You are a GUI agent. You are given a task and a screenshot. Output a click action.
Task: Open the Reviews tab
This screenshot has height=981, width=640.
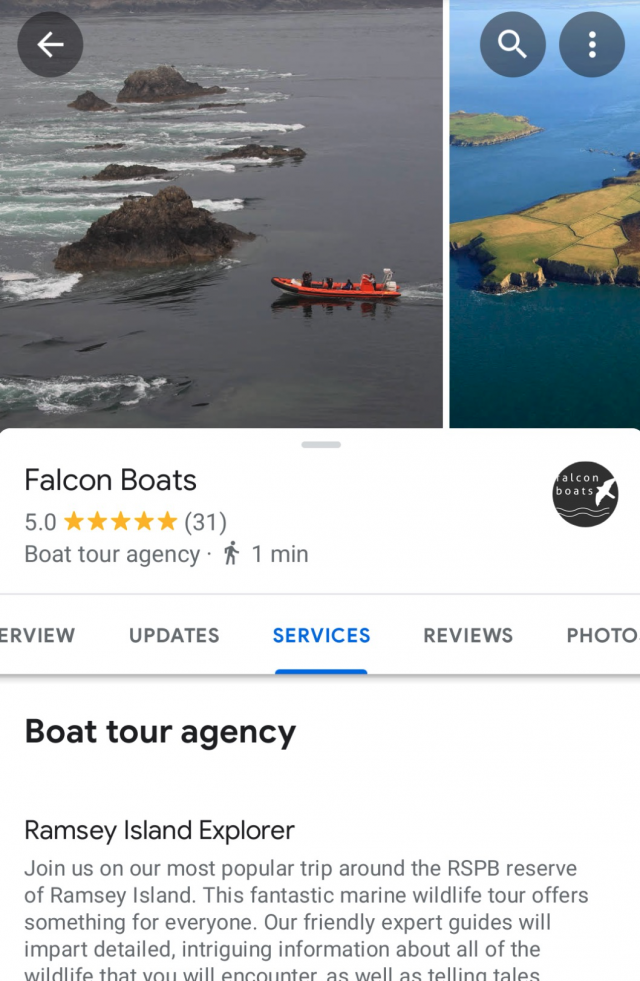point(468,635)
